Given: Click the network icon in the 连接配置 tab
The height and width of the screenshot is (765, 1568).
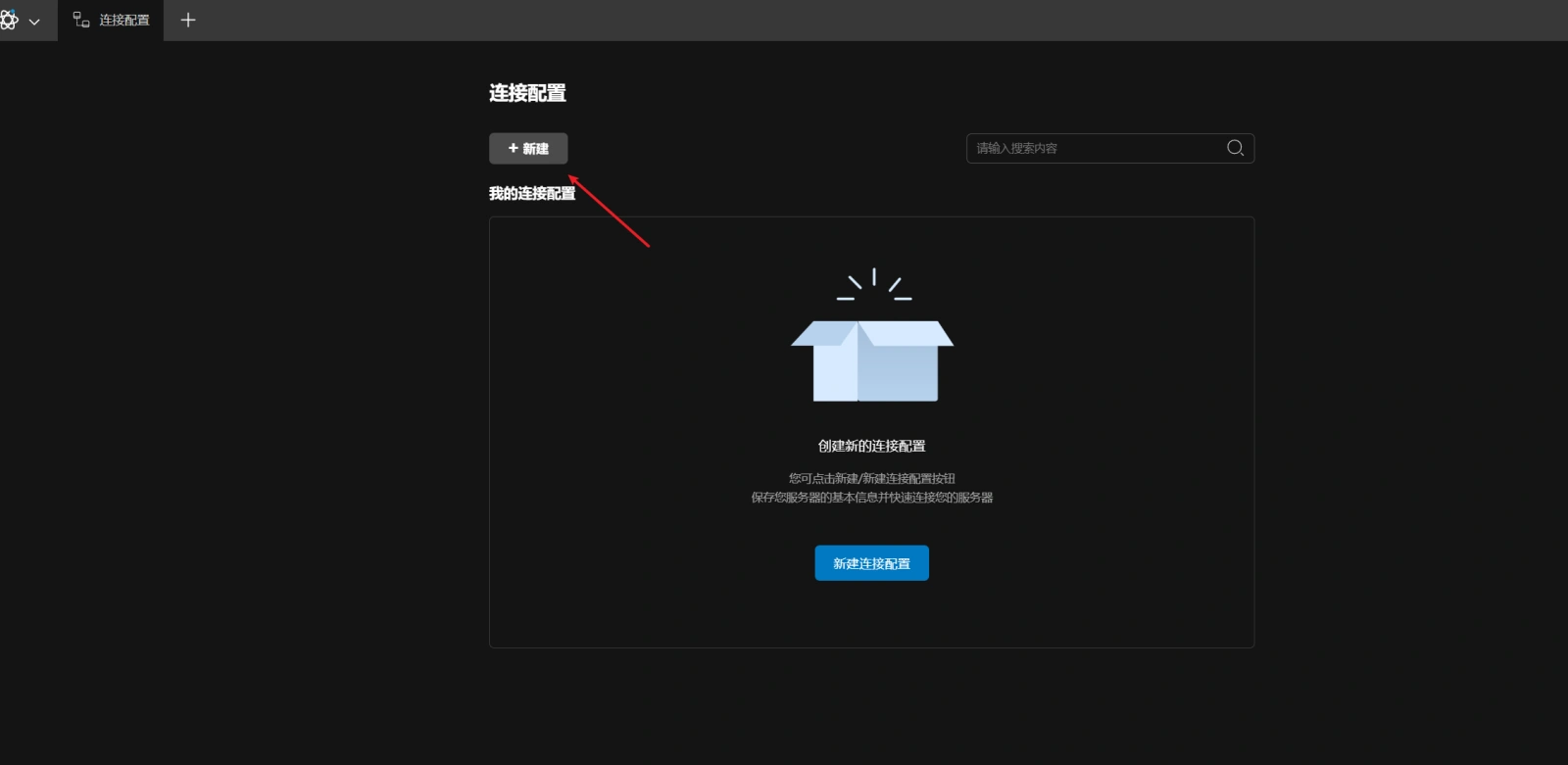Looking at the screenshot, I should (x=81, y=20).
